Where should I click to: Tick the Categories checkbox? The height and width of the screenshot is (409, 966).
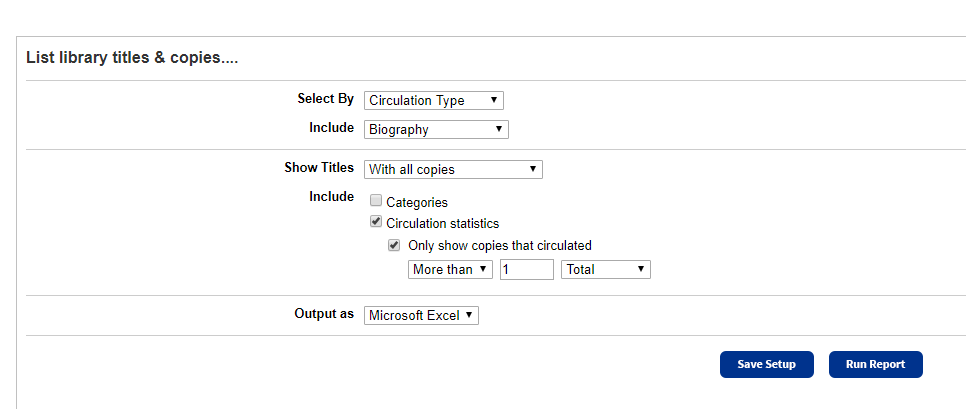coord(376,201)
